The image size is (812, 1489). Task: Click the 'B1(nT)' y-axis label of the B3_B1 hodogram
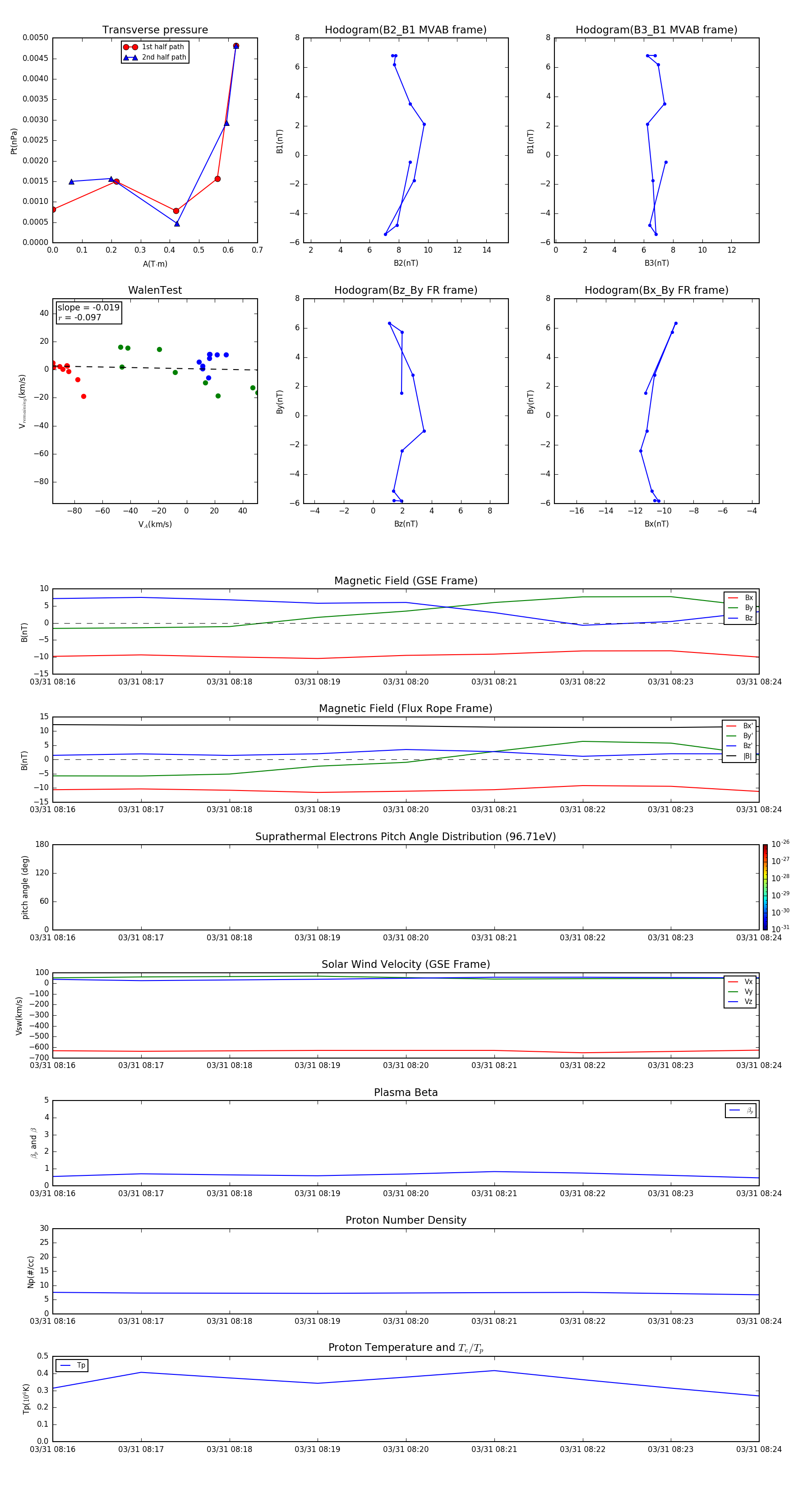tap(531, 142)
